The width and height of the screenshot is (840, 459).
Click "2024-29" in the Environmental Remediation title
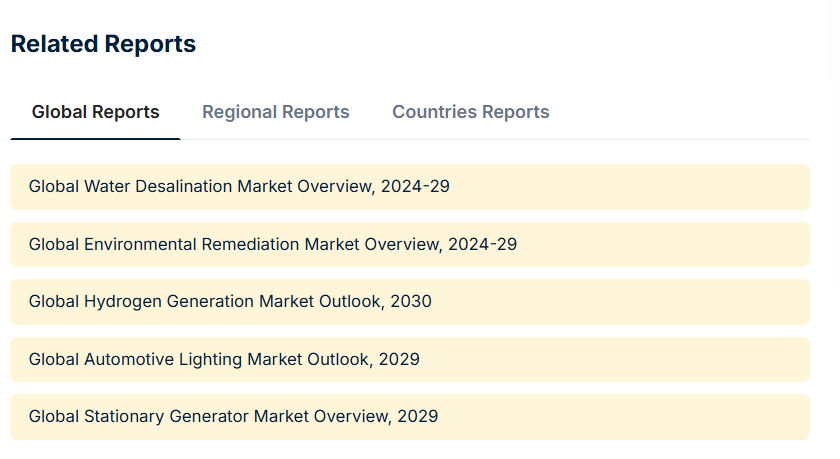(482, 244)
